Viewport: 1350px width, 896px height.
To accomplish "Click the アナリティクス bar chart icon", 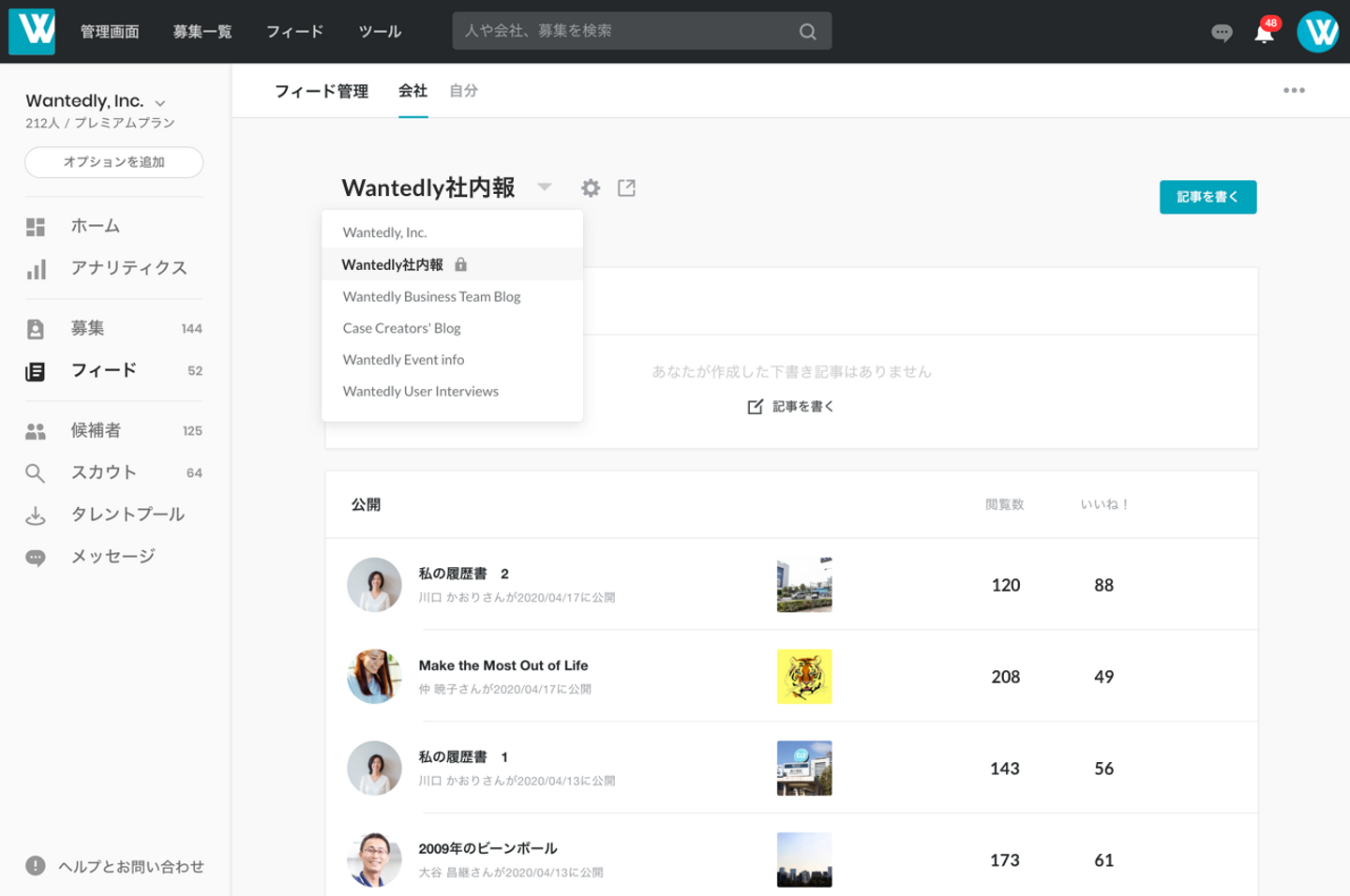I will (x=36, y=270).
